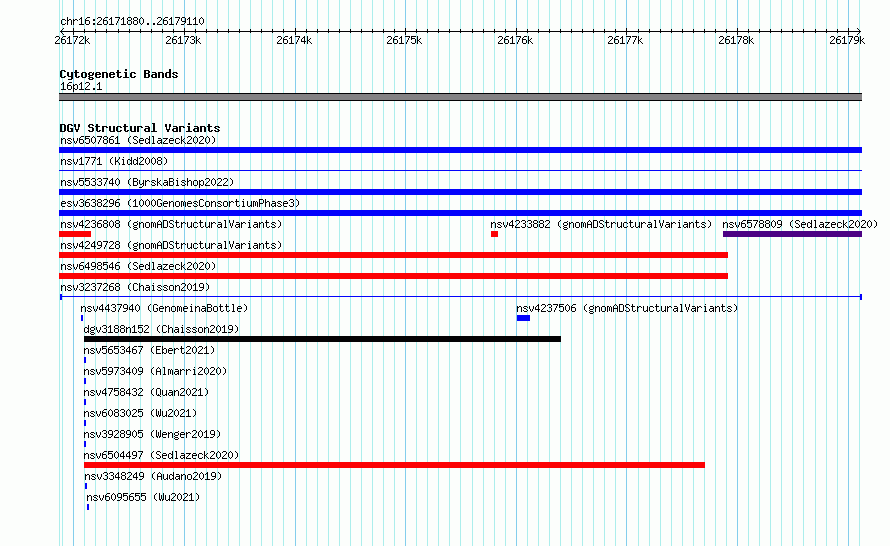Click nsv4236808 (gnomADStructuralVariants) label

(171, 224)
